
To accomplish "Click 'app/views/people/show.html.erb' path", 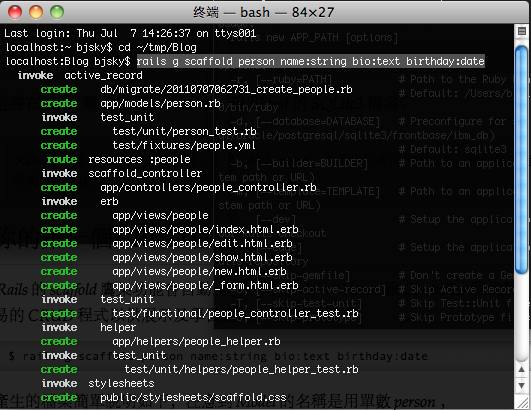I will coord(202,257).
